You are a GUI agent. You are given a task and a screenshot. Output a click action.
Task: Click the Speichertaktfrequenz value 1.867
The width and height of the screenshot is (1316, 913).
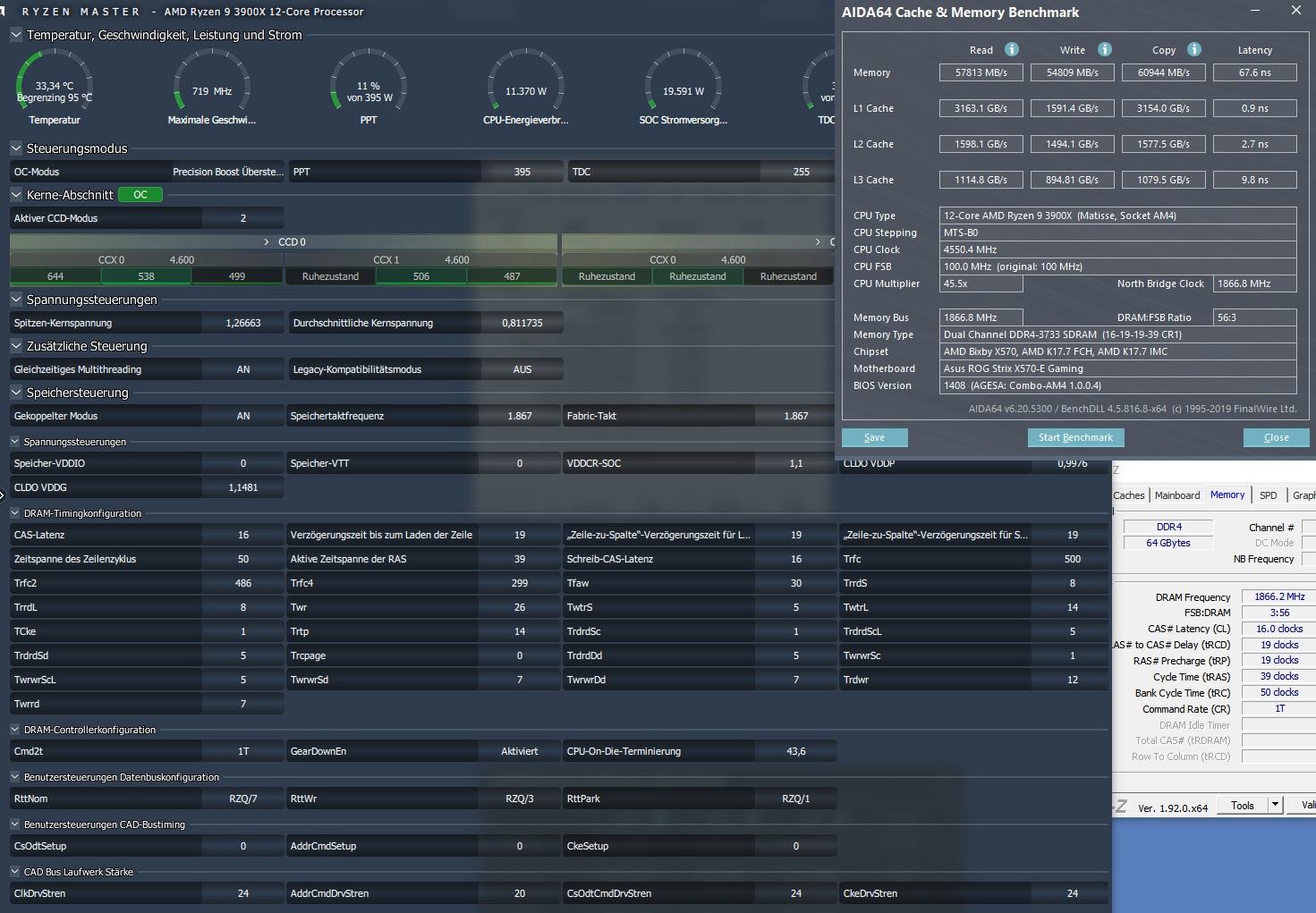click(520, 416)
